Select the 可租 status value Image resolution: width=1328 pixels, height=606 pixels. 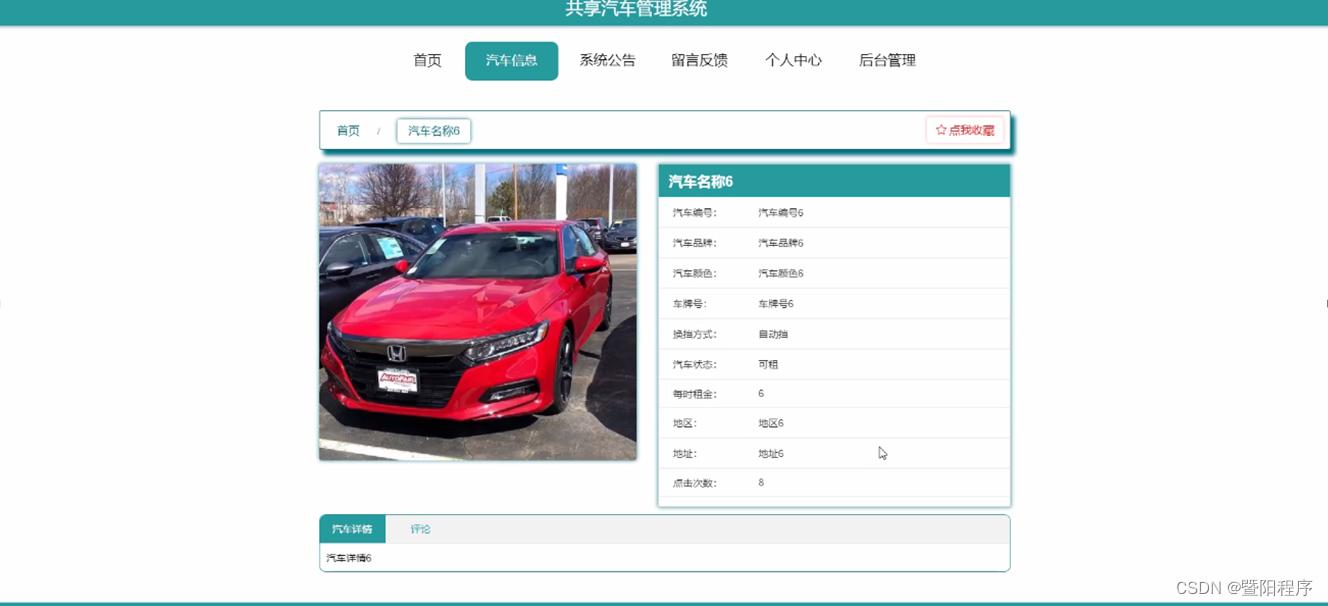click(768, 364)
